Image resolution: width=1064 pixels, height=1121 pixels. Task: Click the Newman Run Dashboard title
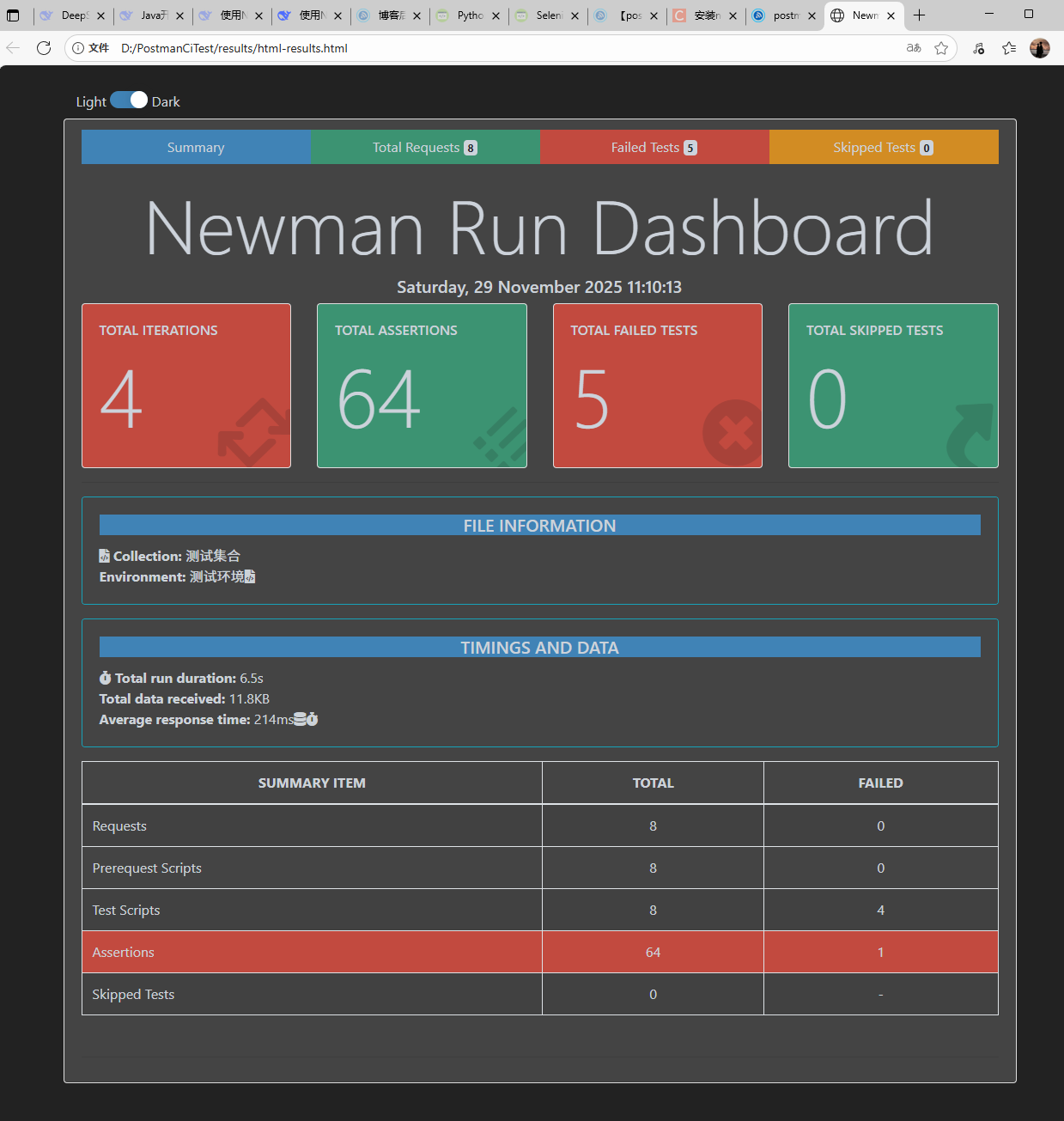tap(540, 228)
